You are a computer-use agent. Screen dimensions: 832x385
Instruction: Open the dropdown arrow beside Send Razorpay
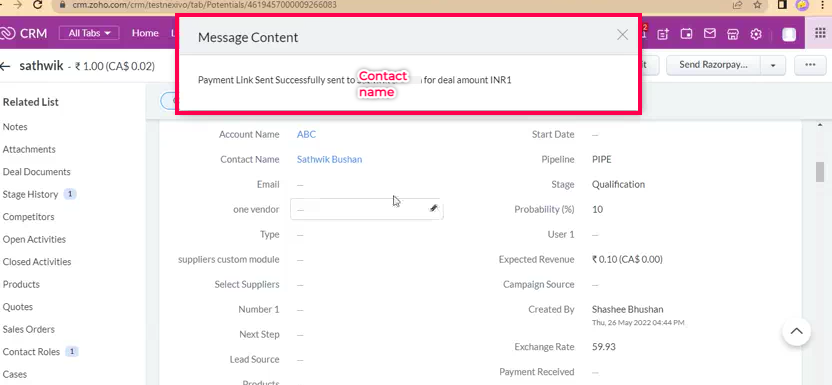[773, 65]
